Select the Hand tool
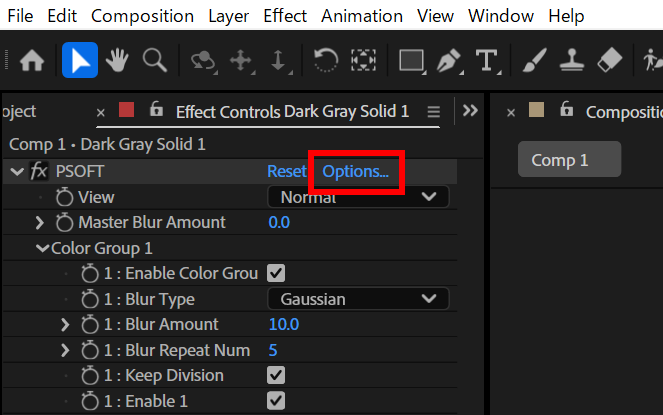 coord(117,61)
